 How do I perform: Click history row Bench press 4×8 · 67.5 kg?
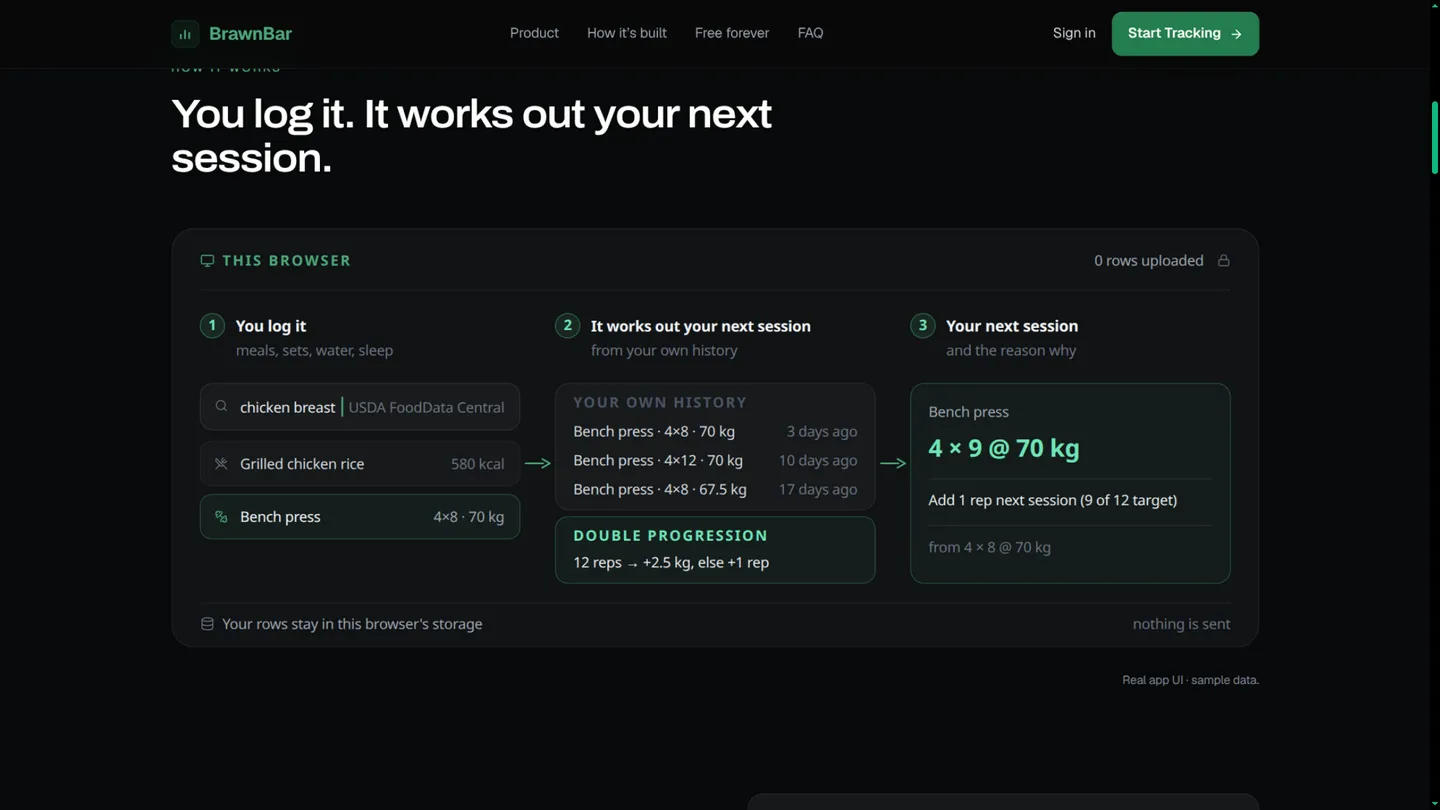pyautogui.click(x=715, y=490)
